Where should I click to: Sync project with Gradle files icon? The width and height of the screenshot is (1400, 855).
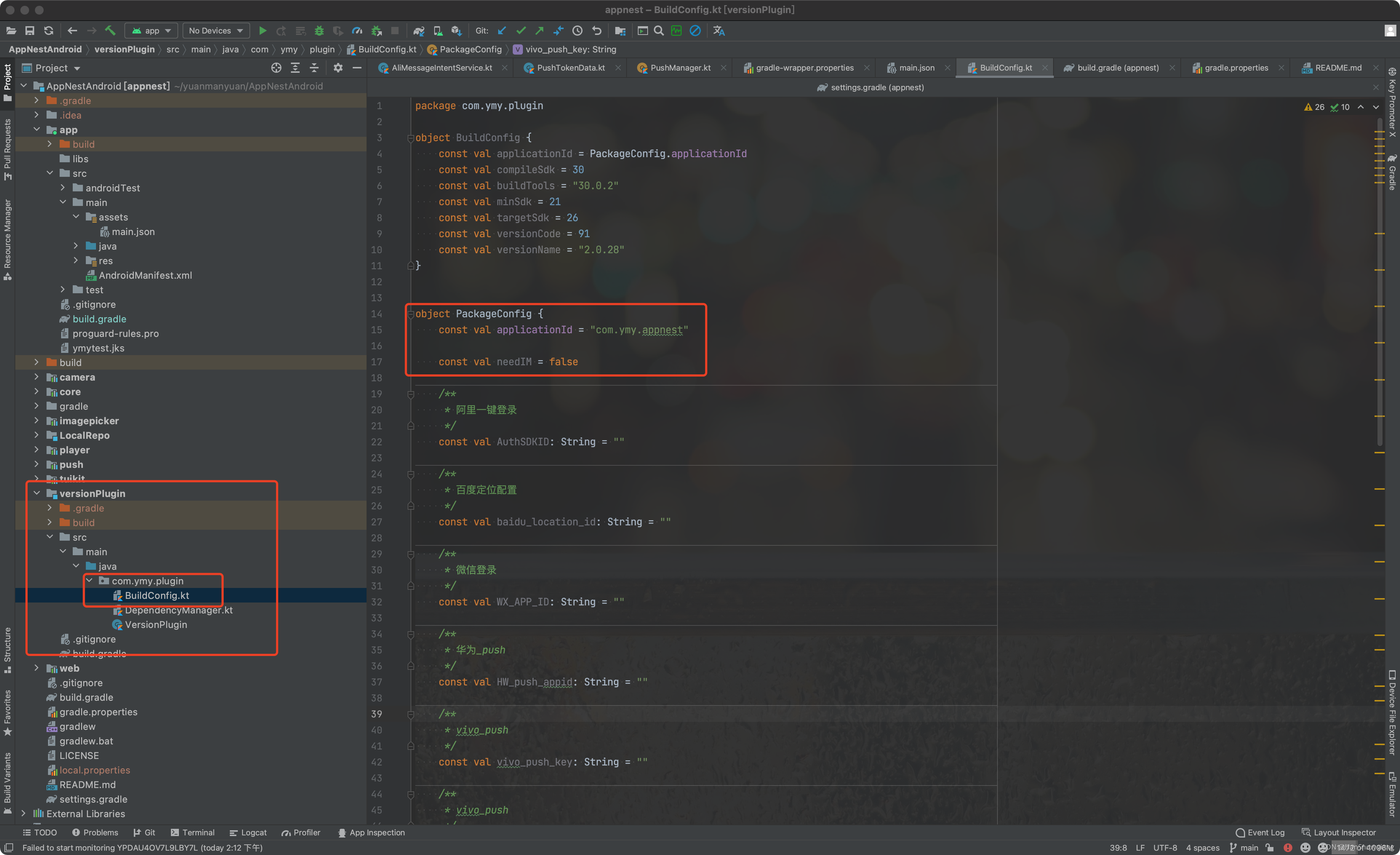pos(419,31)
